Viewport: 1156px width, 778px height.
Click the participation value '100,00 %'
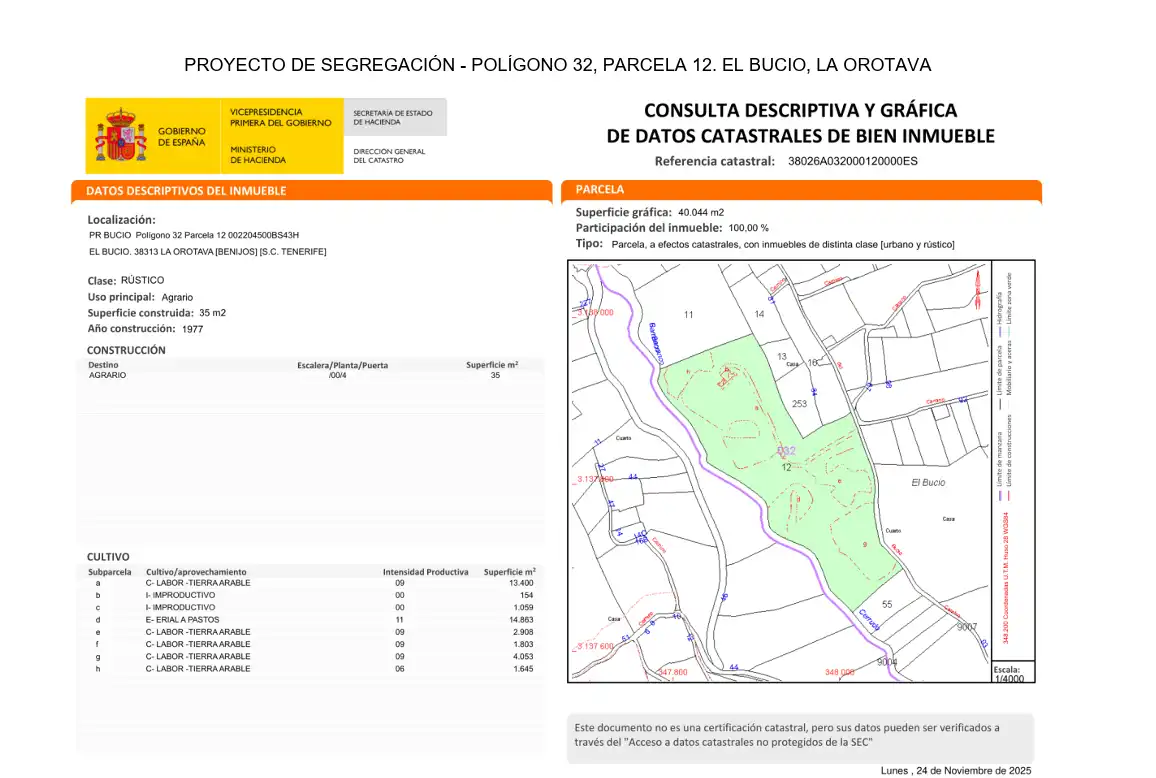pyautogui.click(x=748, y=229)
